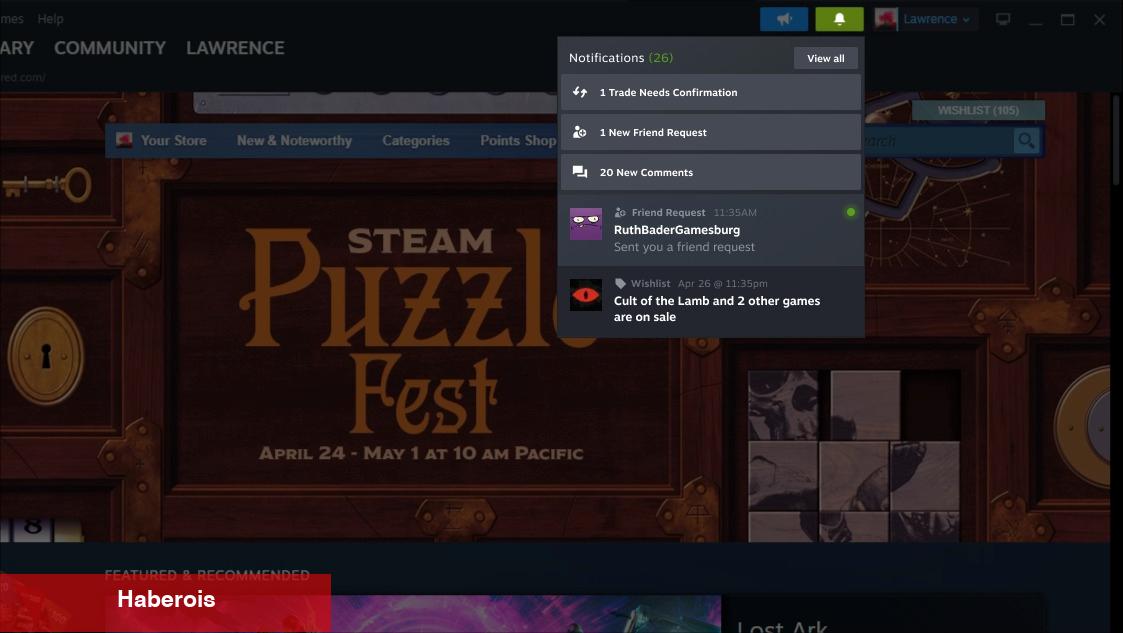Open 20 New Comments notification
This screenshot has width=1123, height=633.
coord(710,173)
